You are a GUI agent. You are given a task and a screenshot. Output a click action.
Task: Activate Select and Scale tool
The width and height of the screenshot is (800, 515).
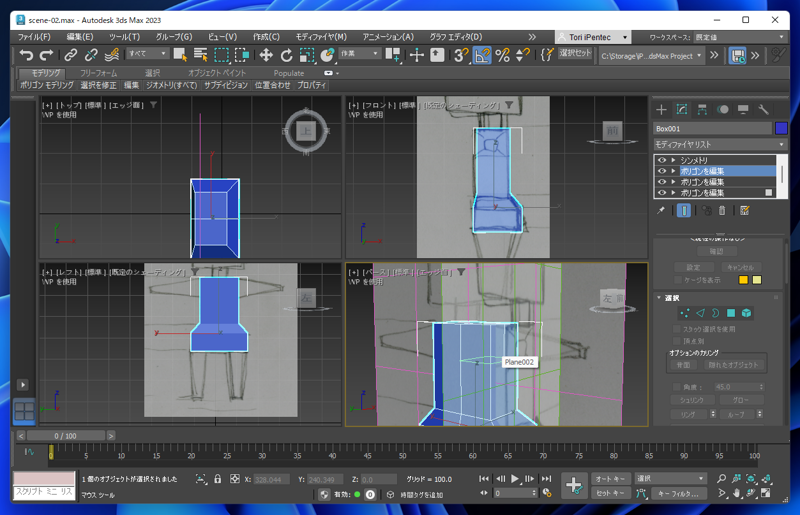point(307,55)
